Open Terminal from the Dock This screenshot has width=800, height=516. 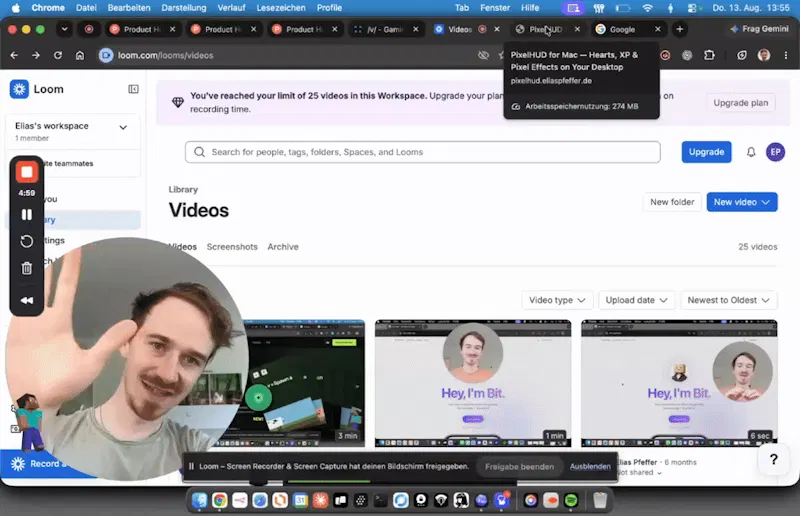pos(381,500)
